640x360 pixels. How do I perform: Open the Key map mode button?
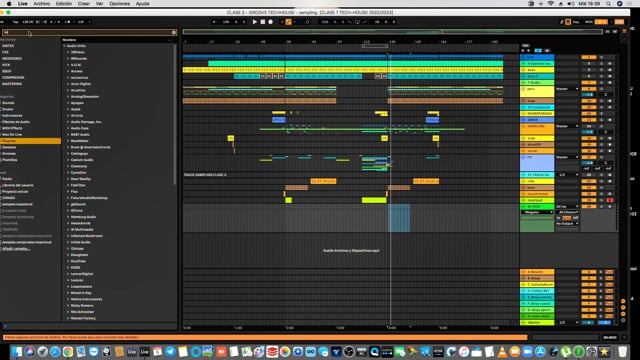(x=576, y=22)
